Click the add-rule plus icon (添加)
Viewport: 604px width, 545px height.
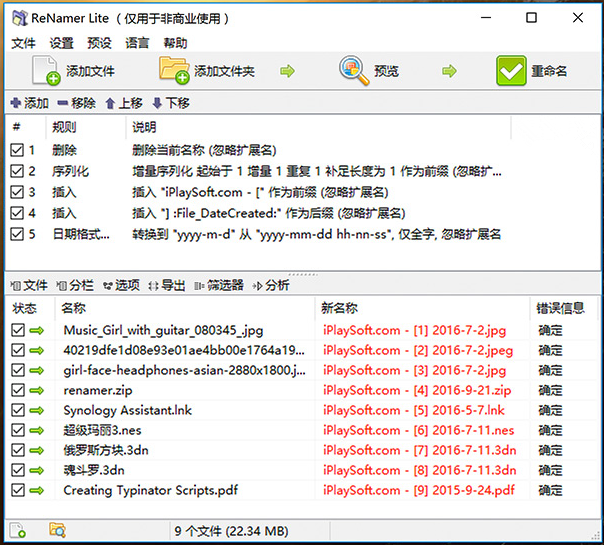coord(16,103)
